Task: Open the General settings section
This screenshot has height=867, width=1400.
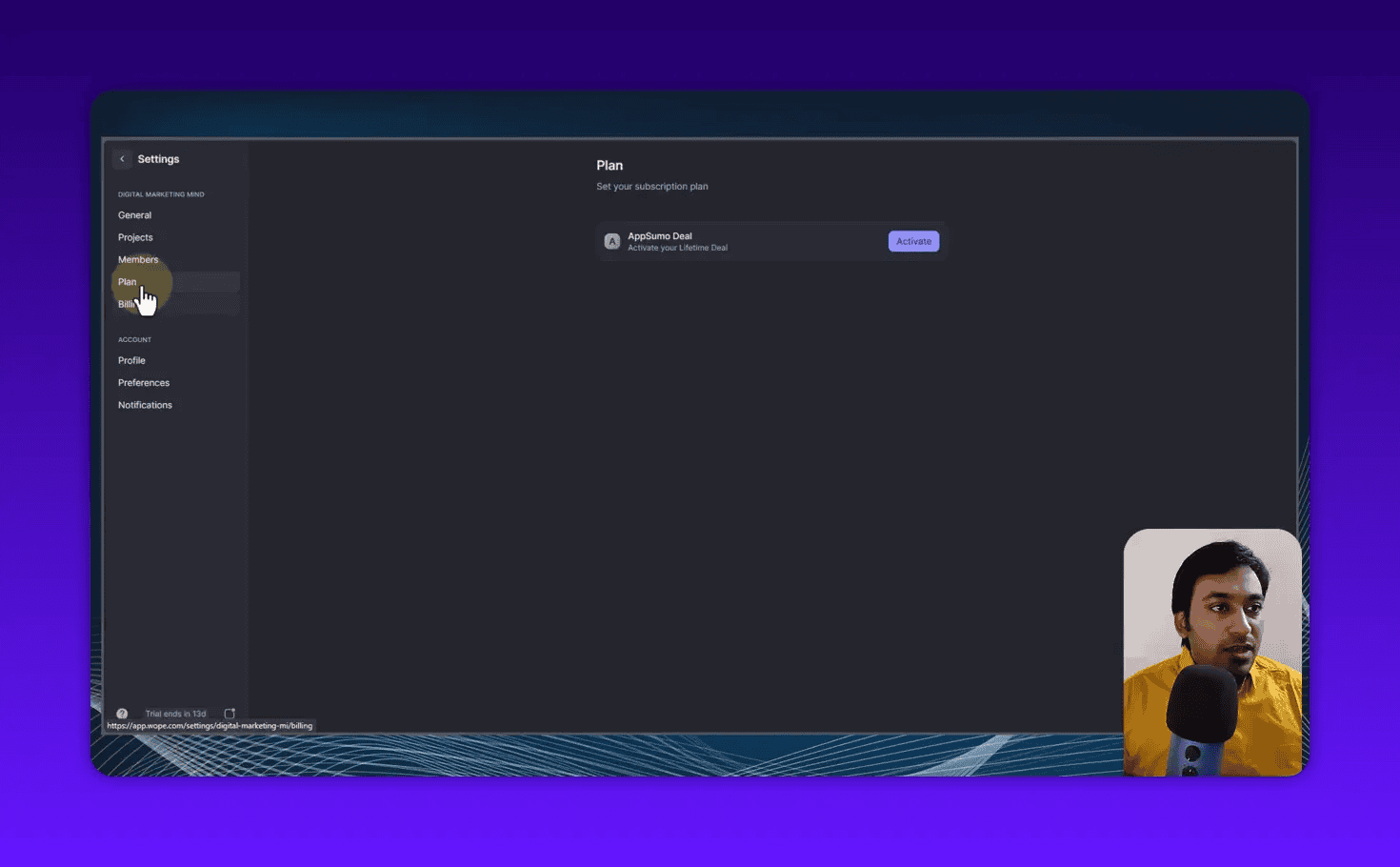Action: tap(134, 214)
